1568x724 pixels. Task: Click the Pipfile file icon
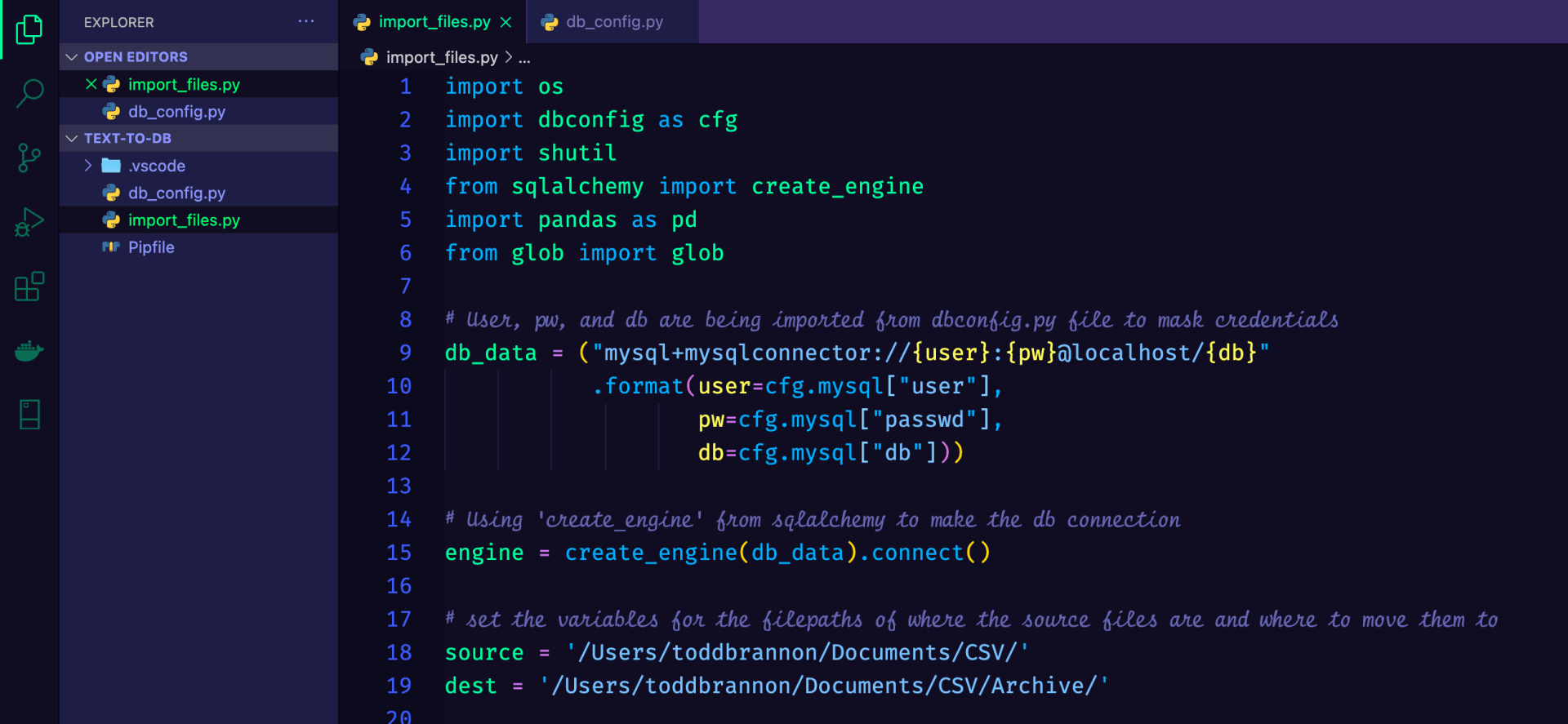click(111, 247)
